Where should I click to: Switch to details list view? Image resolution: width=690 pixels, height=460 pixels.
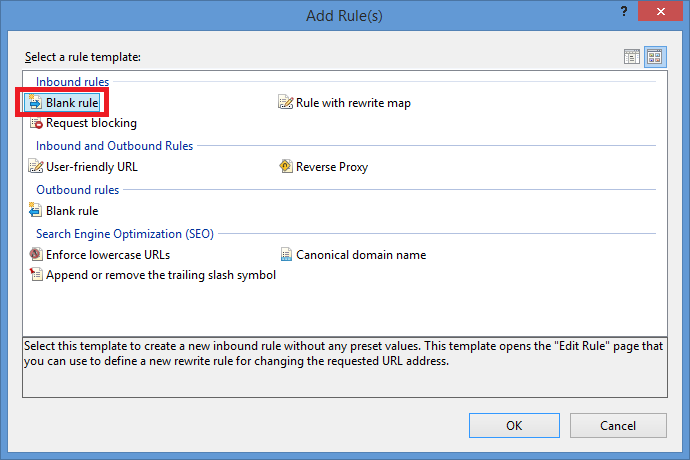click(x=632, y=57)
